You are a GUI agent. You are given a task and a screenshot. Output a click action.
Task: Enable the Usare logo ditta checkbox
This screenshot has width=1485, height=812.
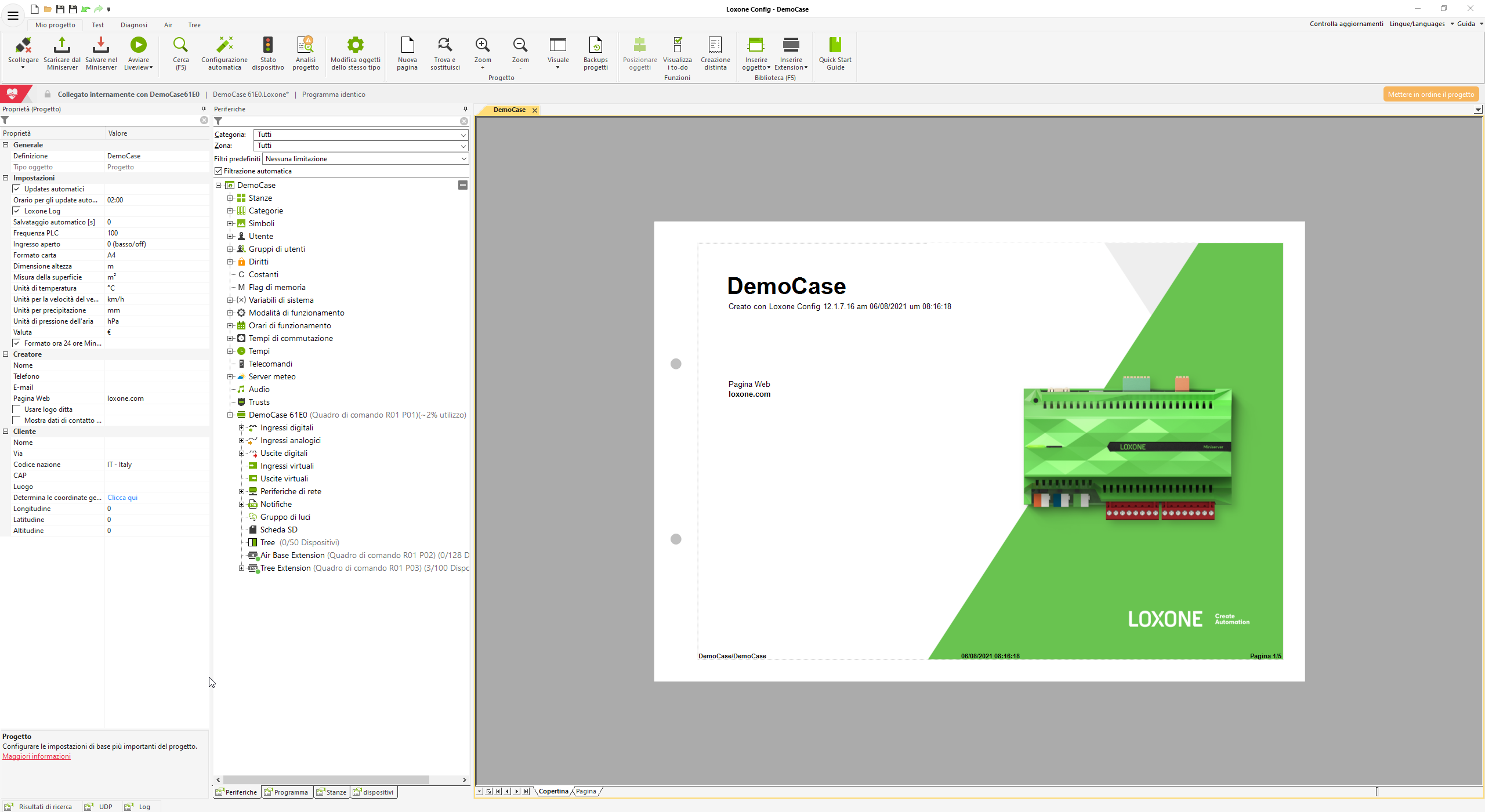tap(17, 409)
